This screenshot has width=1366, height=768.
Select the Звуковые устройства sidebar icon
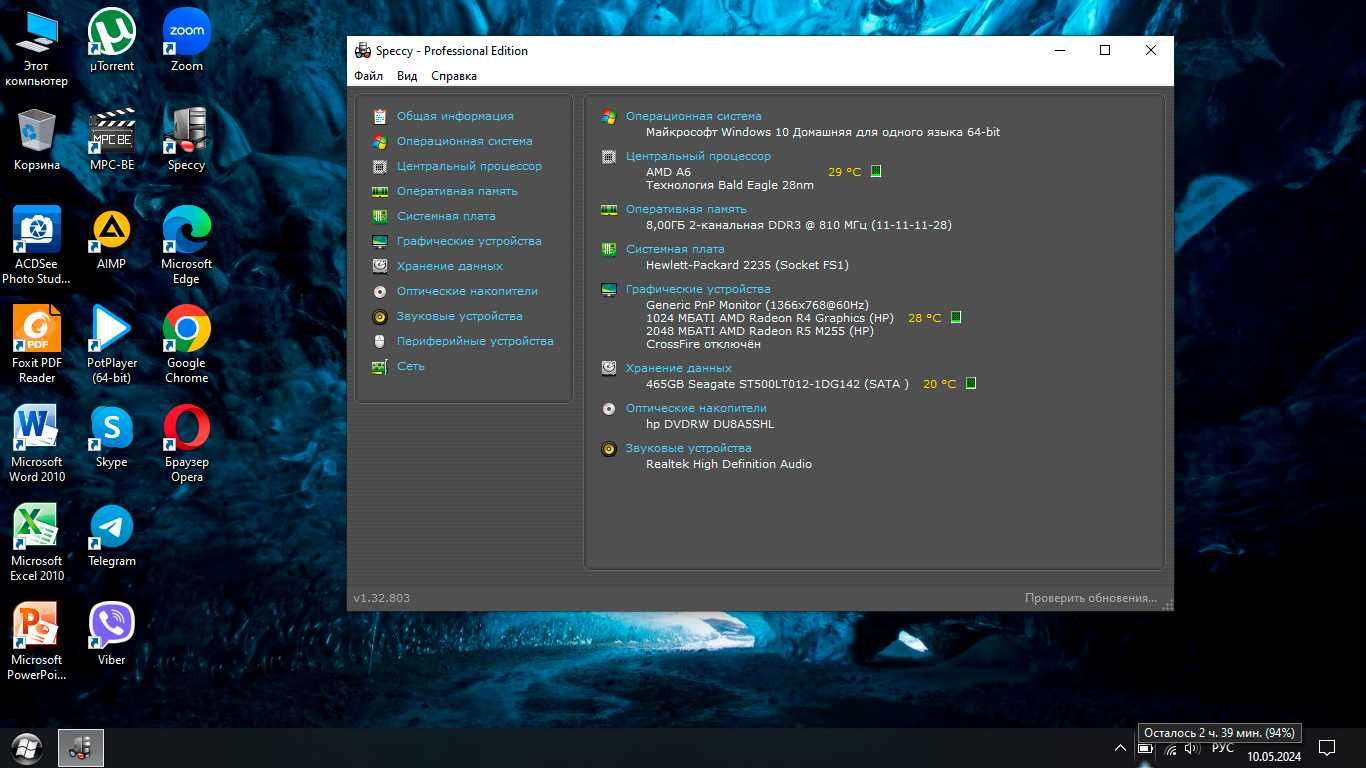point(379,316)
